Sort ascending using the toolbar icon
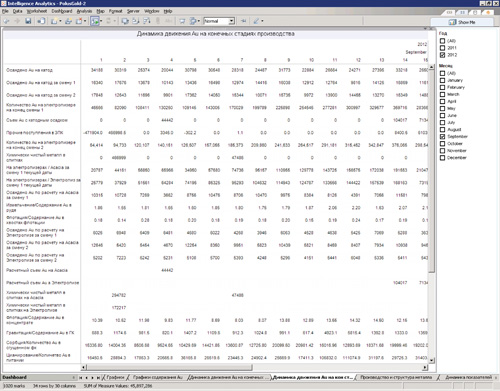Viewport: 500px width, 391px height. coord(135,21)
